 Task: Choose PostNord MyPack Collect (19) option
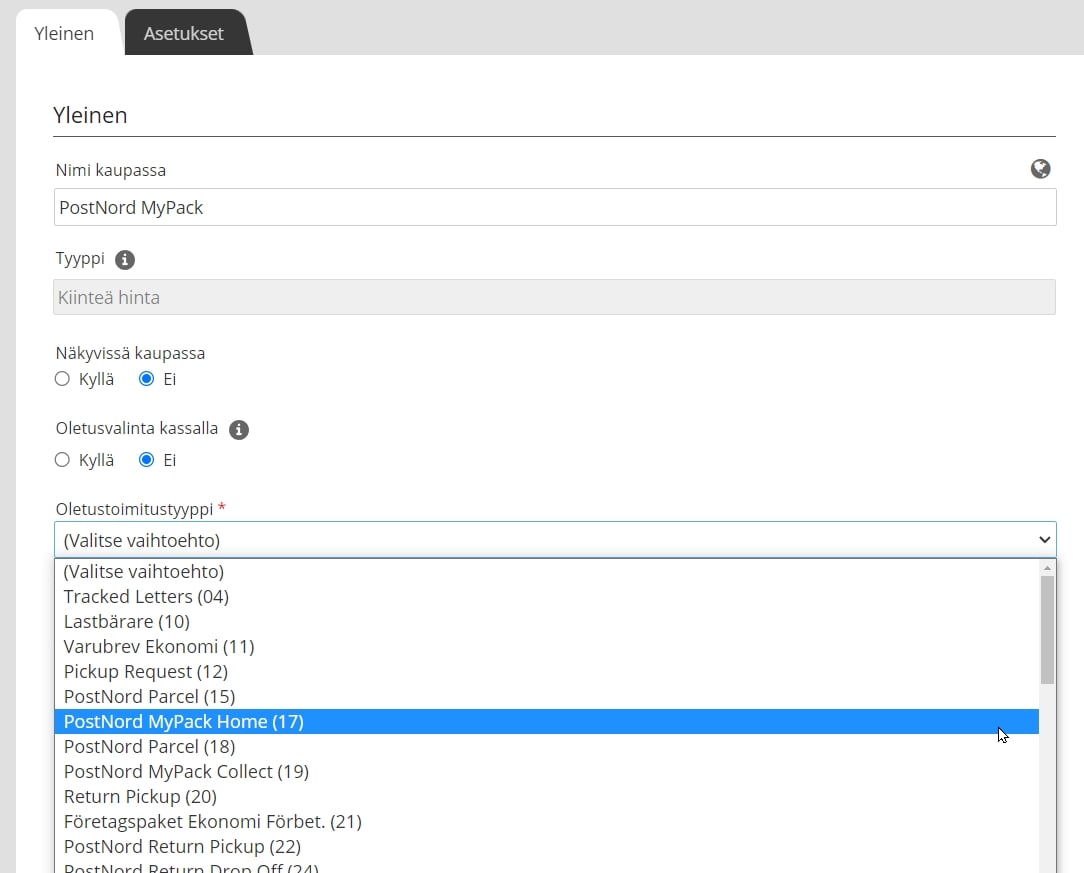(x=547, y=771)
